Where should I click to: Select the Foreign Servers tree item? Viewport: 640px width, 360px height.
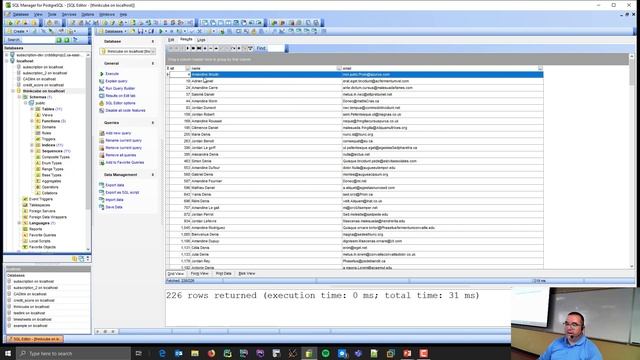click(x=42, y=211)
